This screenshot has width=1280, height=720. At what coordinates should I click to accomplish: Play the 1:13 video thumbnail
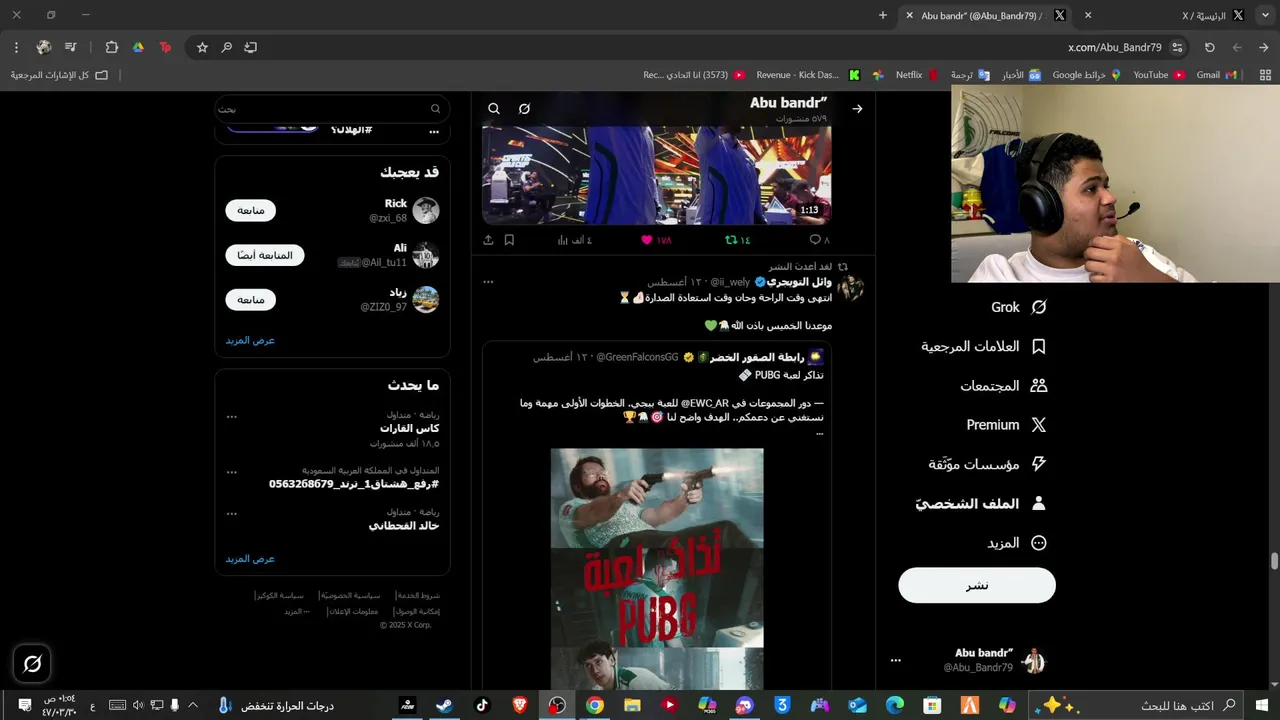(657, 174)
